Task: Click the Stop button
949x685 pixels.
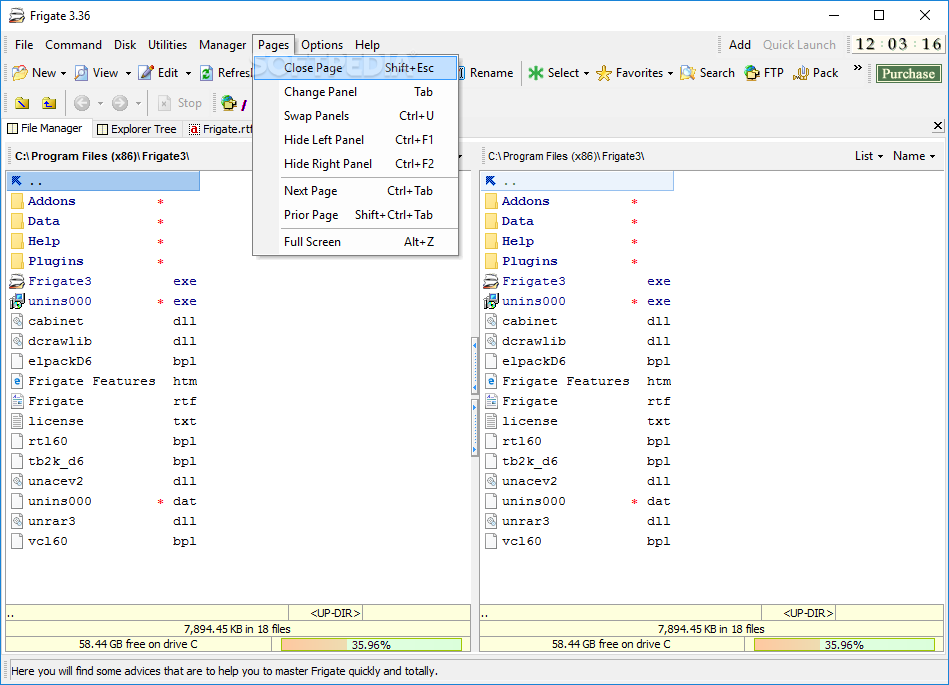Action: (x=180, y=103)
